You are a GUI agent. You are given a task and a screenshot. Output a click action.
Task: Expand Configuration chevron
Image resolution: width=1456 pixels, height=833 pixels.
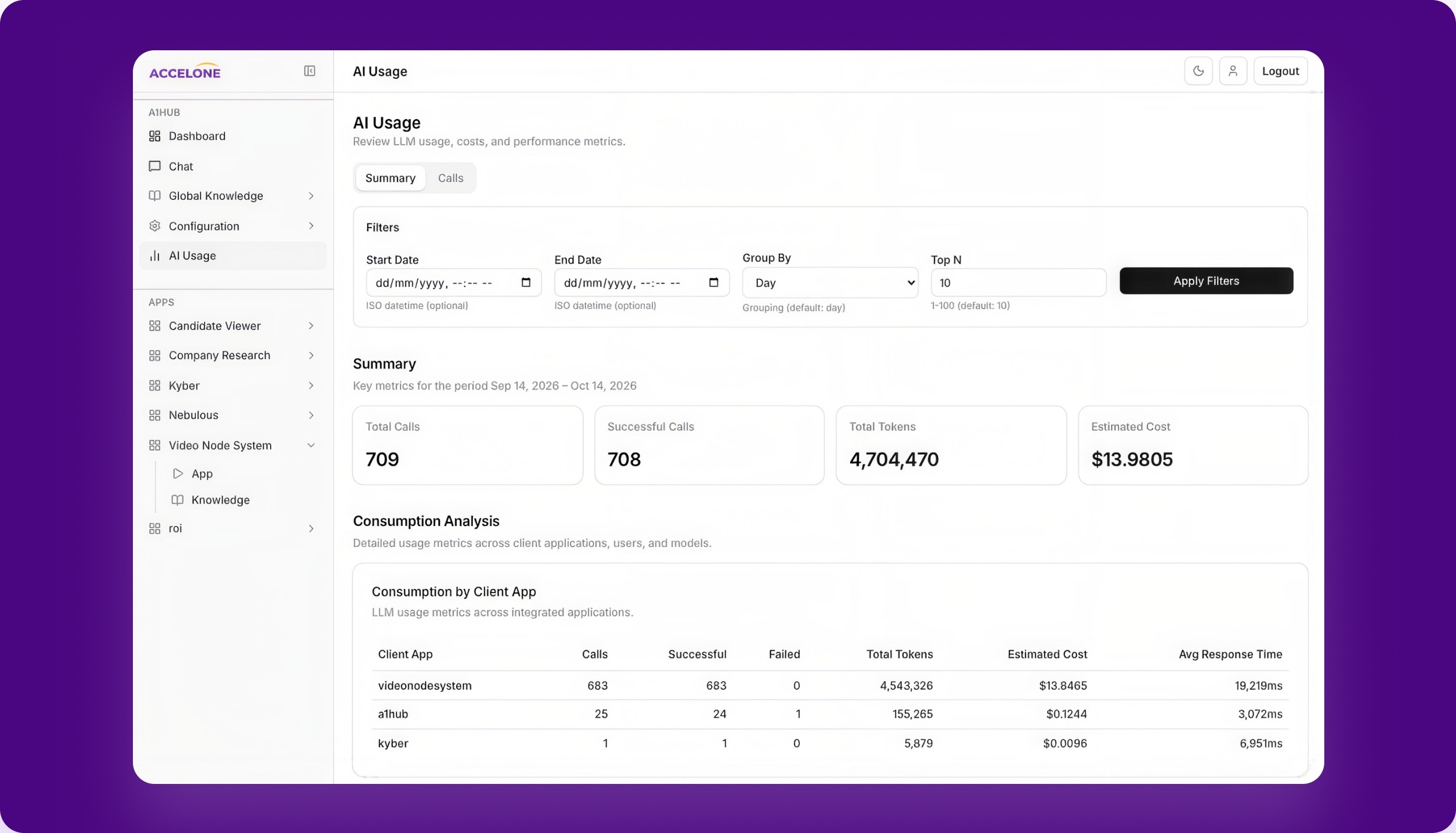[311, 226]
